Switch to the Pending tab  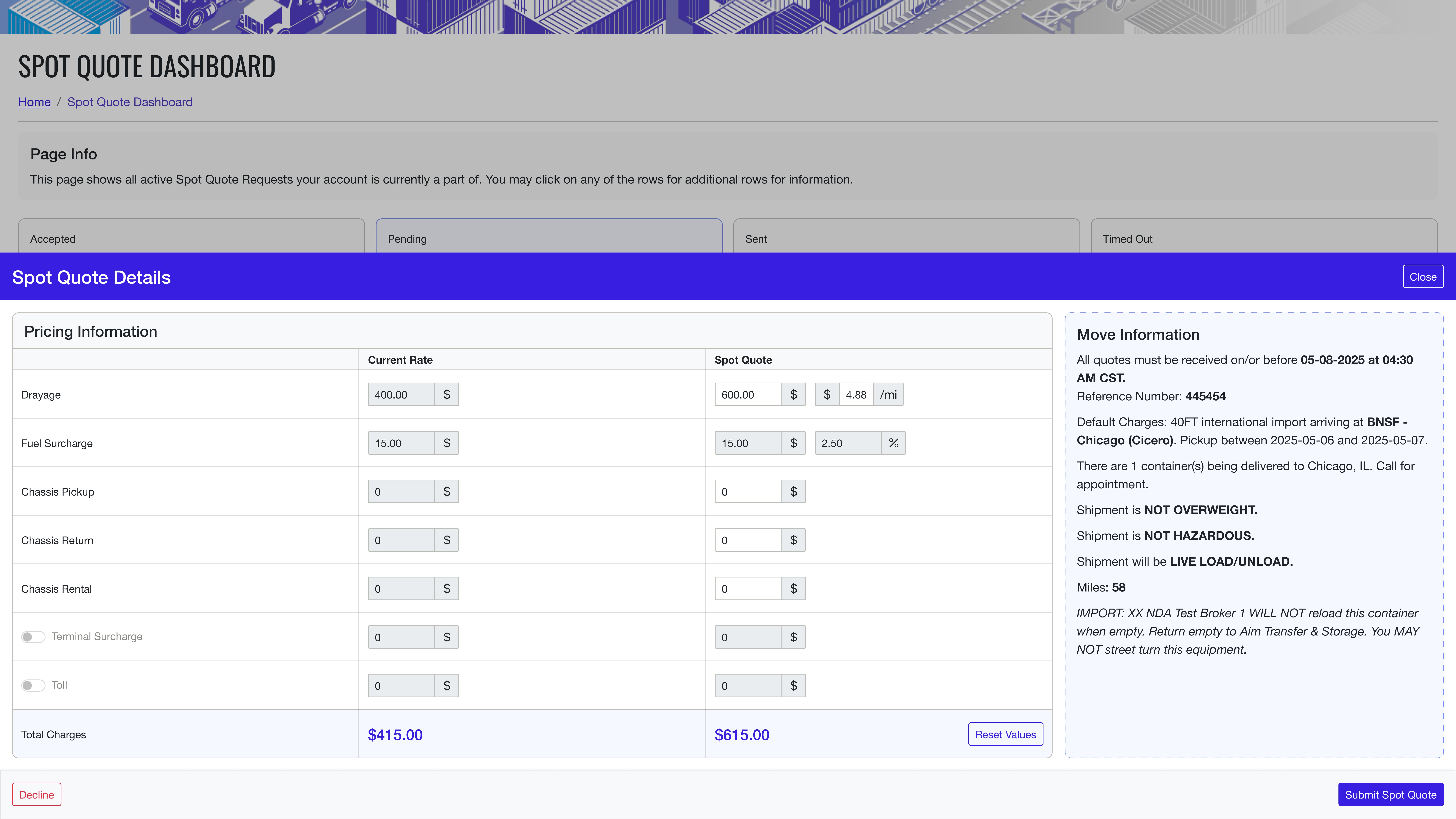pyautogui.click(x=549, y=238)
